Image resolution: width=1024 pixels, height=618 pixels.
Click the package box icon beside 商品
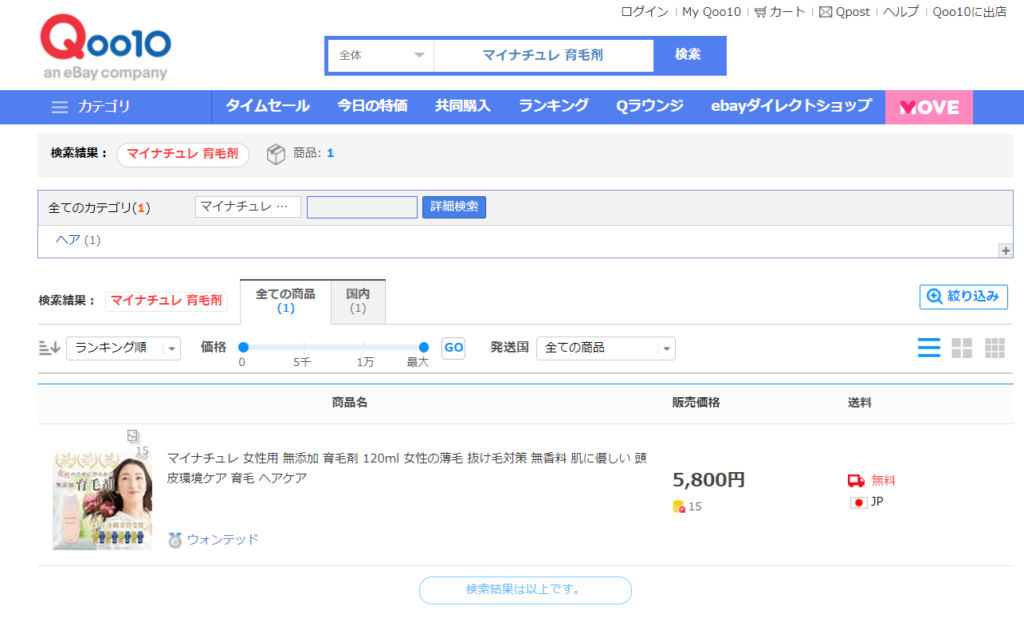[276, 154]
